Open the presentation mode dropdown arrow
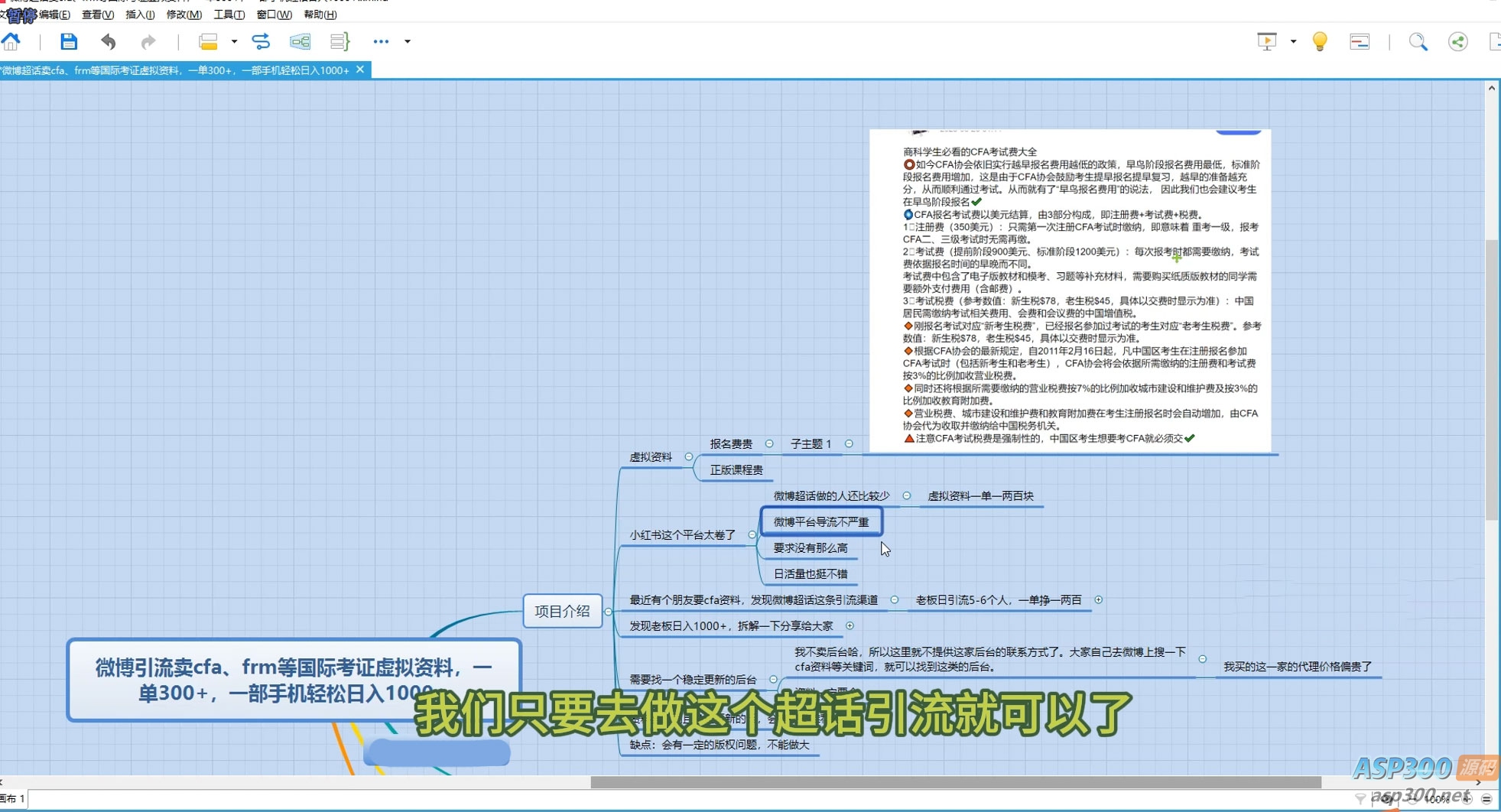The image size is (1501, 812). [1293, 41]
